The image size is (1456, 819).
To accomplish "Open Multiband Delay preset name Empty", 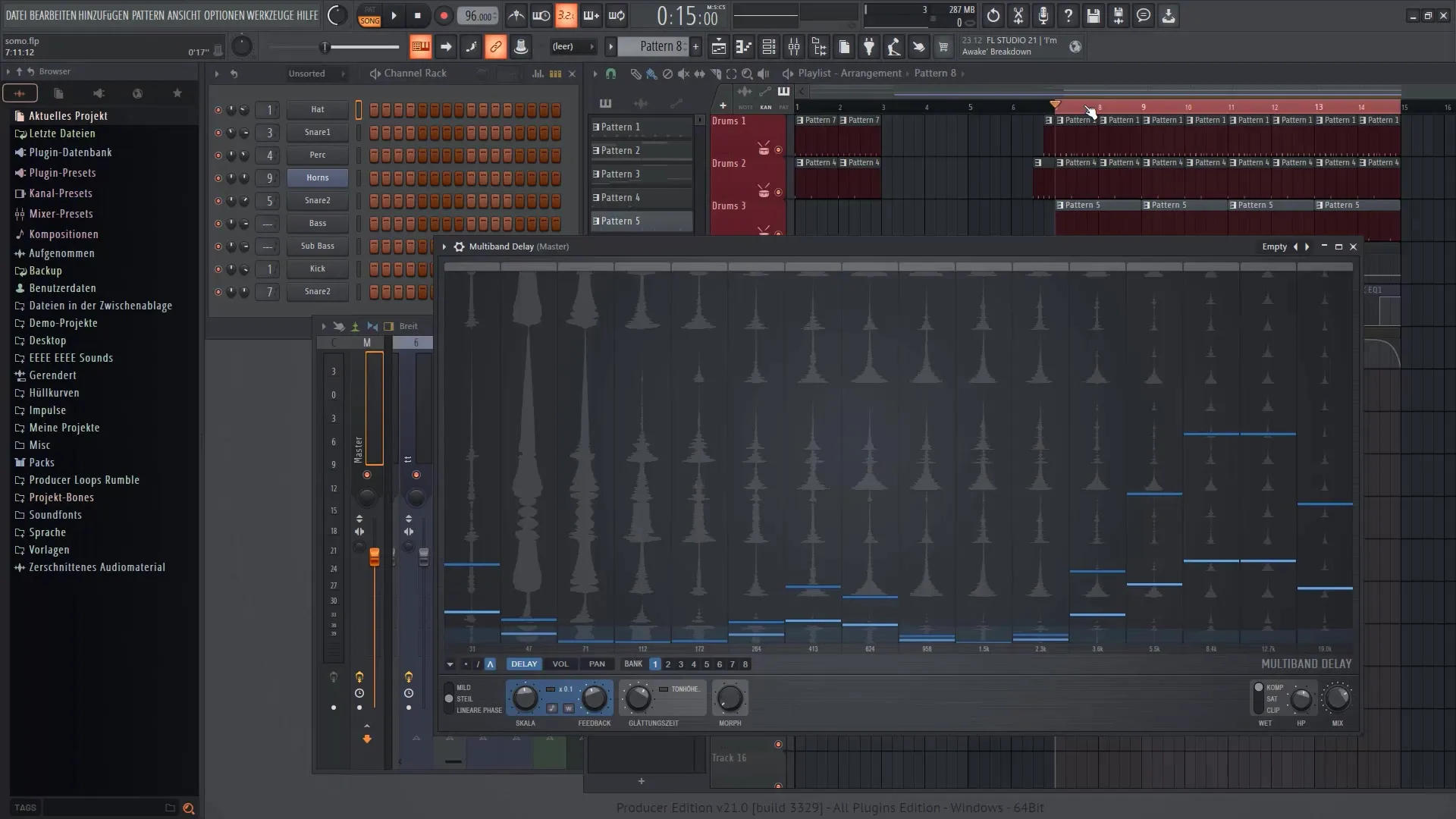I will 1274,246.
